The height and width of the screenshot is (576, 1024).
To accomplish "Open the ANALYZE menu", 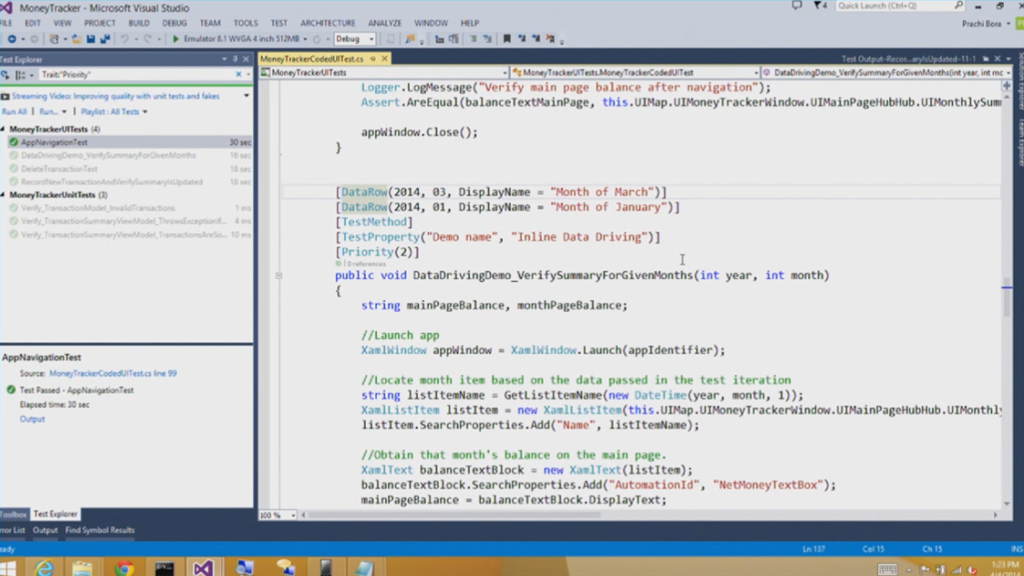I will (x=385, y=23).
